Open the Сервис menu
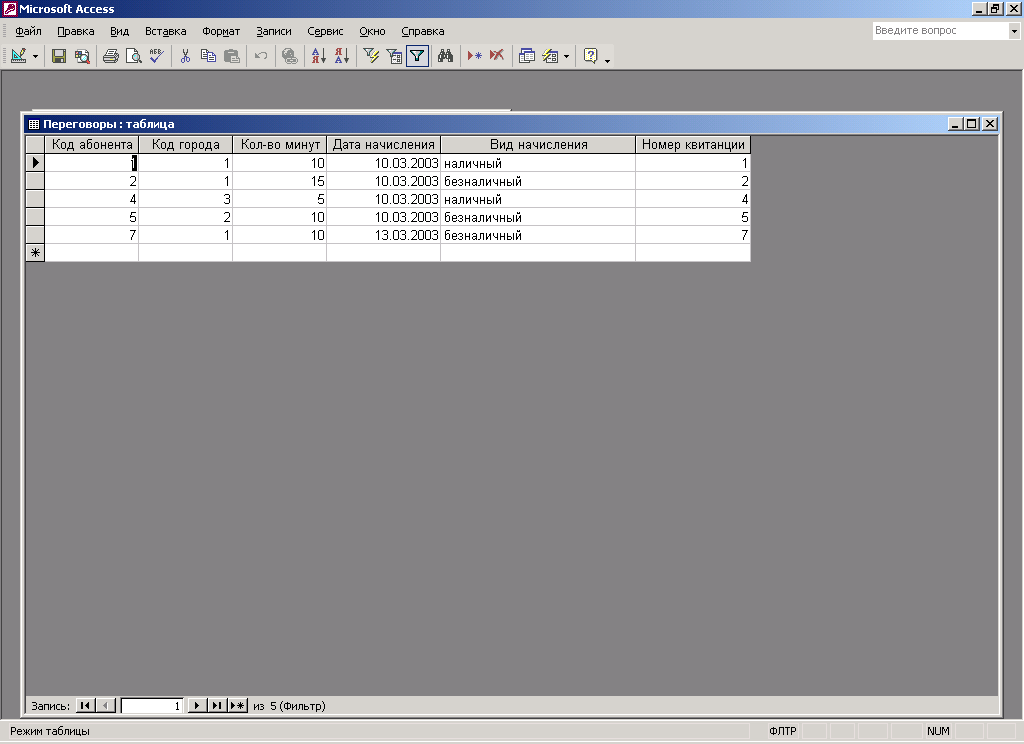This screenshot has height=744, width=1024. (x=325, y=31)
